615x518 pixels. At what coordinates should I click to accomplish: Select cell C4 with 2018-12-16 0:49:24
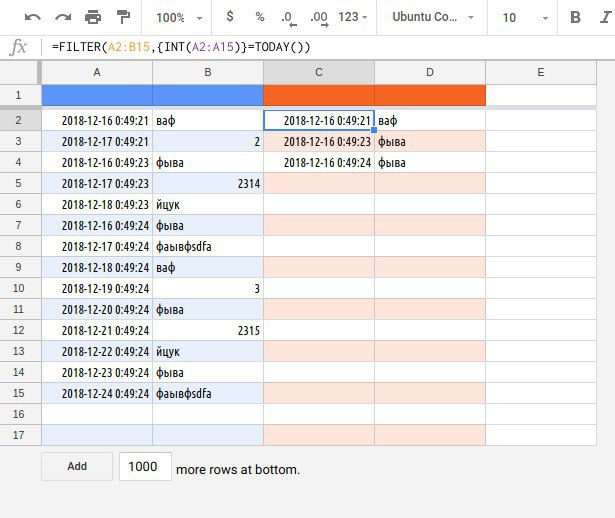(319, 162)
